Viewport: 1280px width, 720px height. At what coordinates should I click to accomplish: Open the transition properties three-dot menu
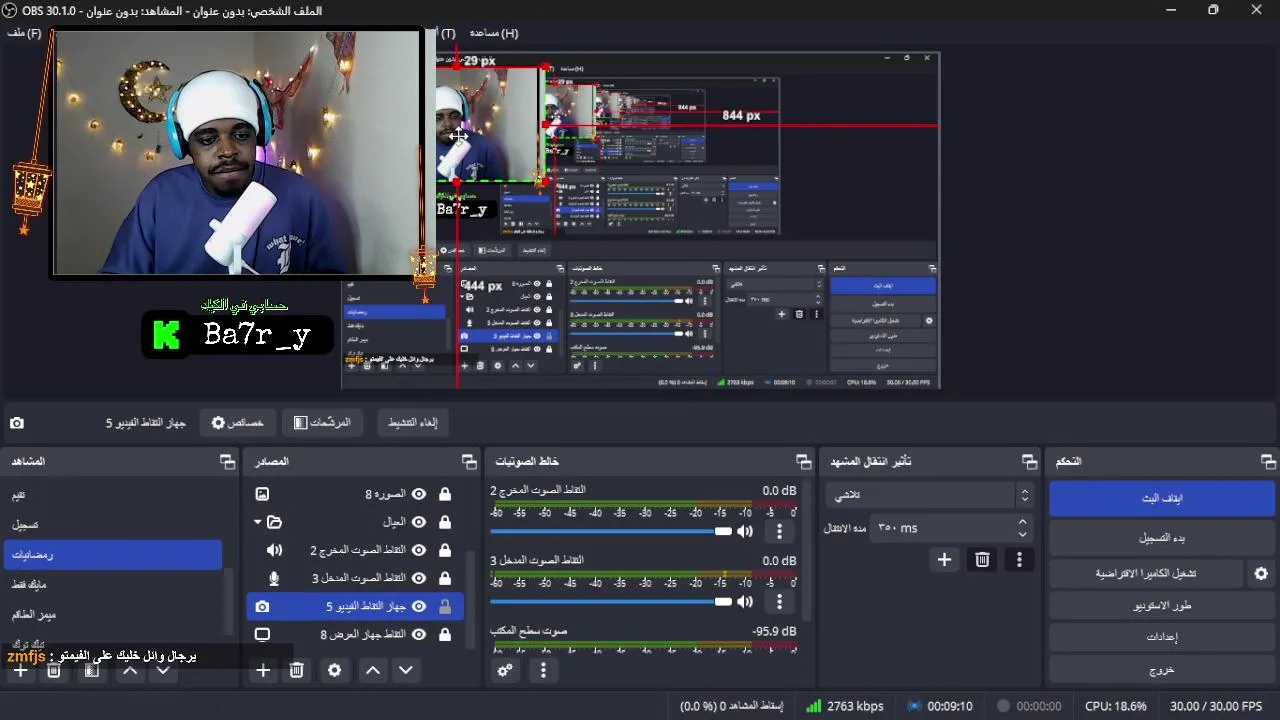coord(1019,560)
